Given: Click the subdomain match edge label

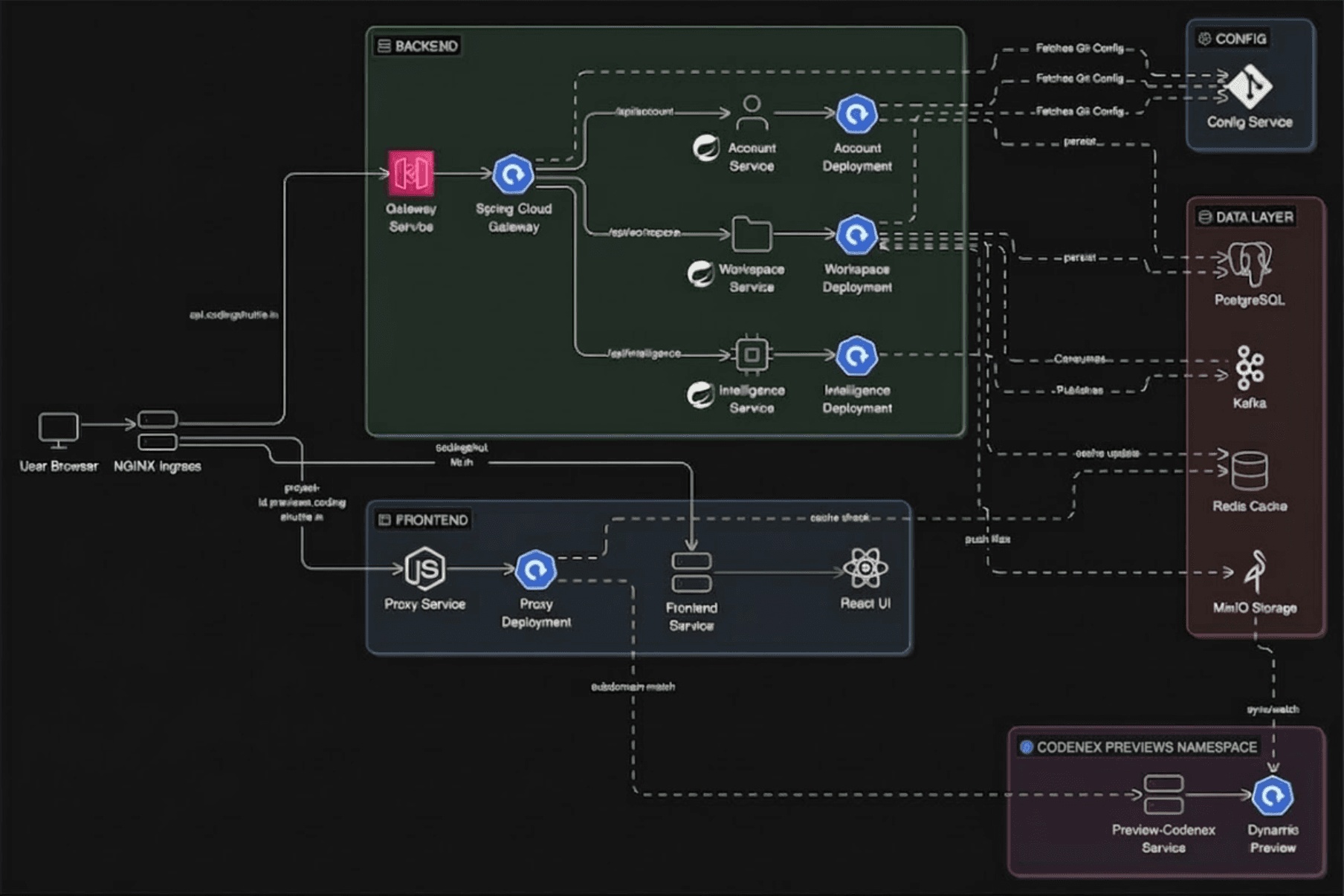Looking at the screenshot, I should click(x=633, y=686).
